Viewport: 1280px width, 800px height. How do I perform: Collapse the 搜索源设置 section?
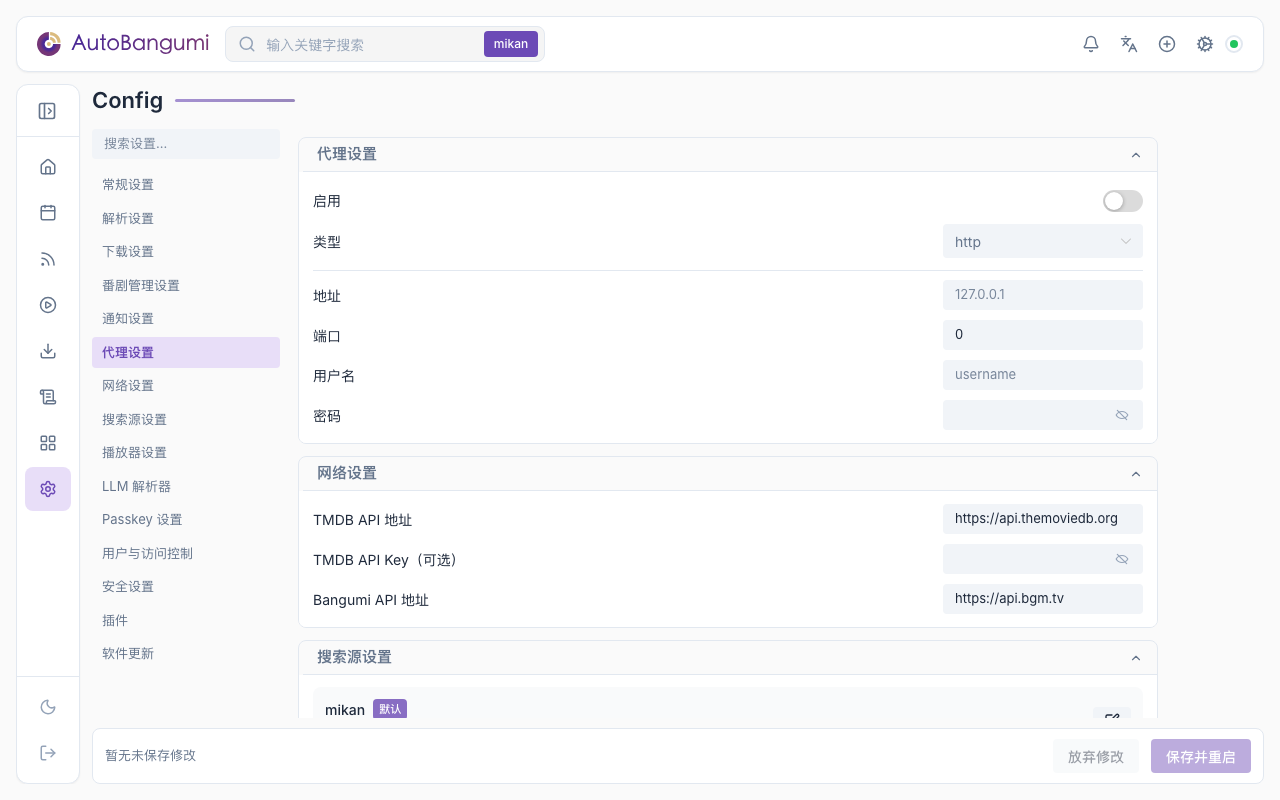[1136, 658]
